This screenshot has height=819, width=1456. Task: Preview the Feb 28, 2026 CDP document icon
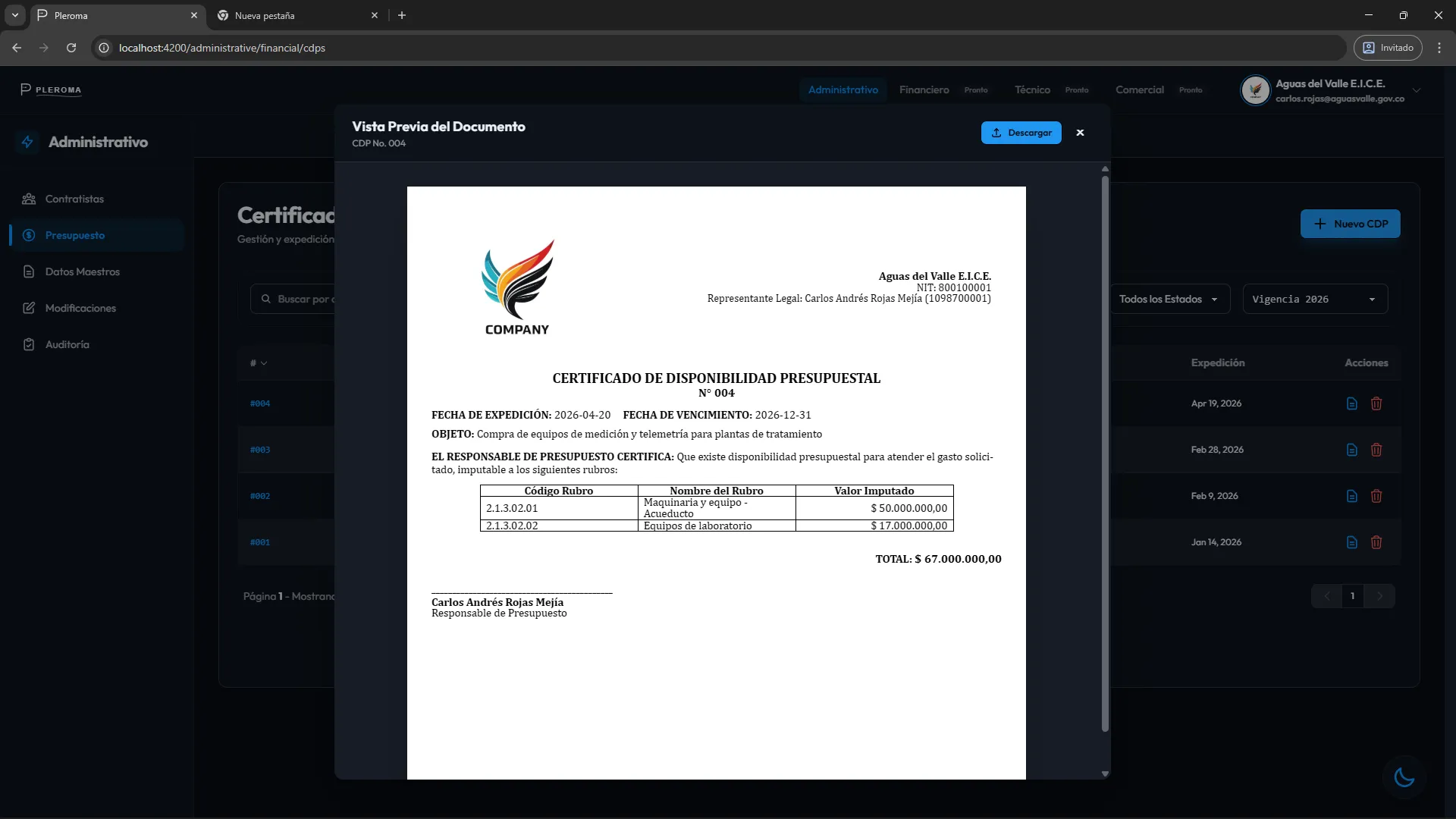1351,450
